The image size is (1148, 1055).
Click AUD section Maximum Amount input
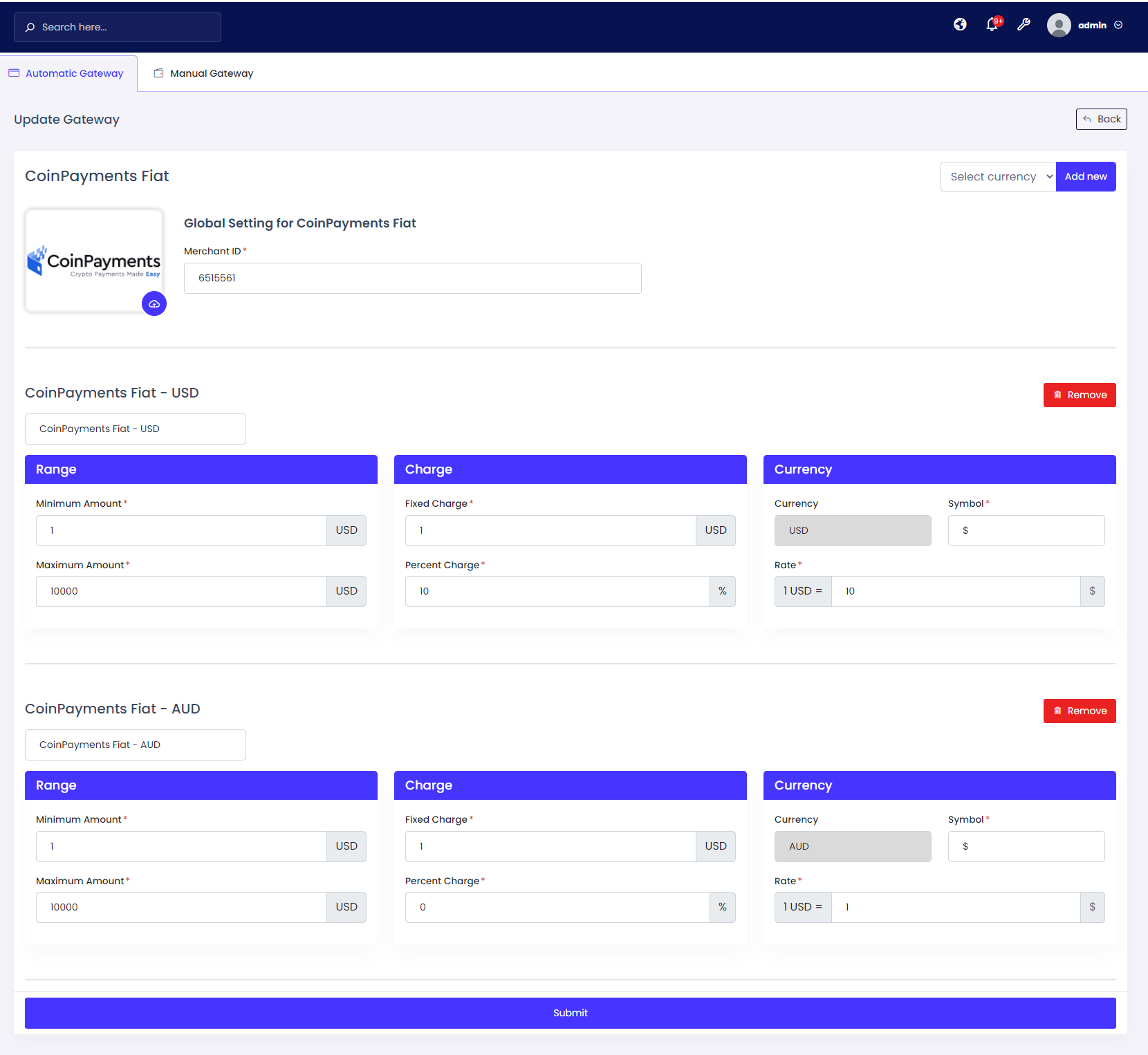tap(181, 908)
